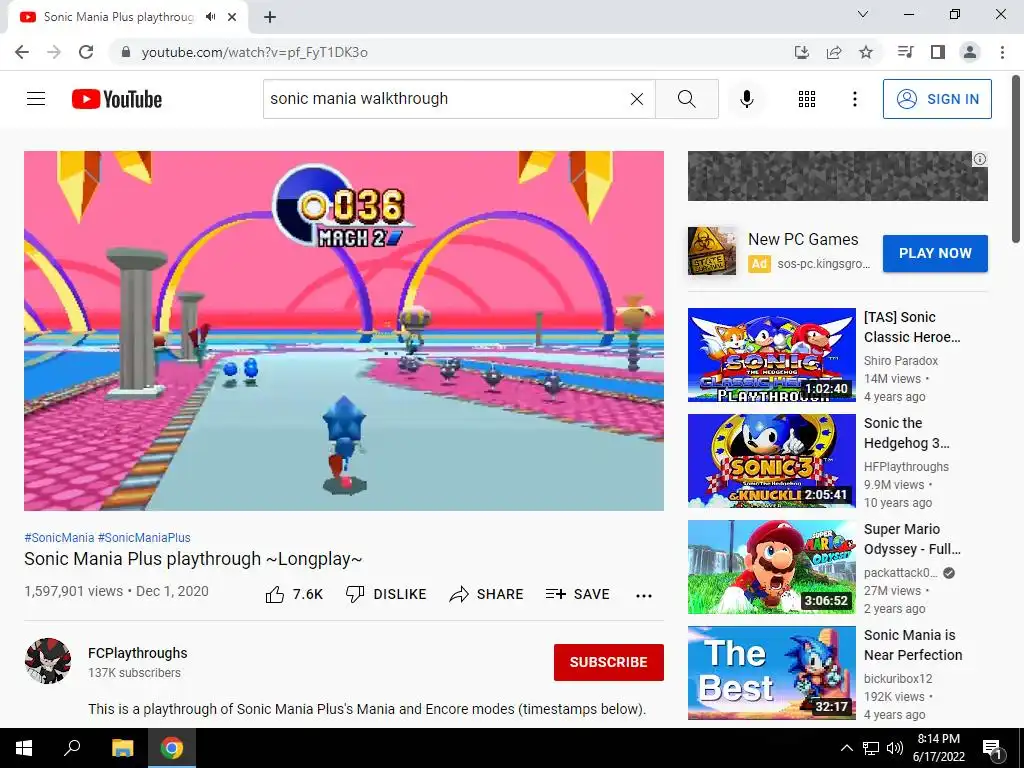Open the FCPlaythroughs channel name link

pyautogui.click(x=138, y=653)
